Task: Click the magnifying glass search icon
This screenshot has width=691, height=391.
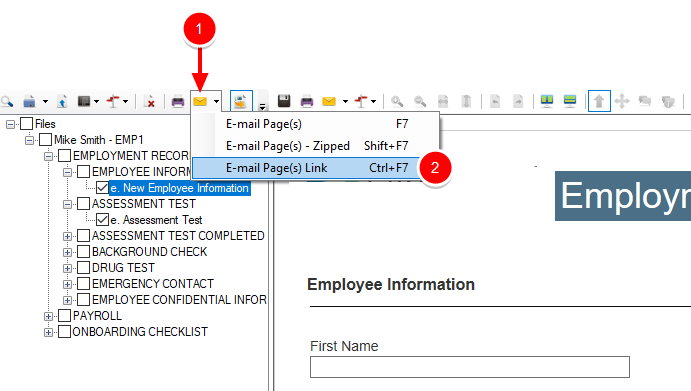Action: (7, 102)
